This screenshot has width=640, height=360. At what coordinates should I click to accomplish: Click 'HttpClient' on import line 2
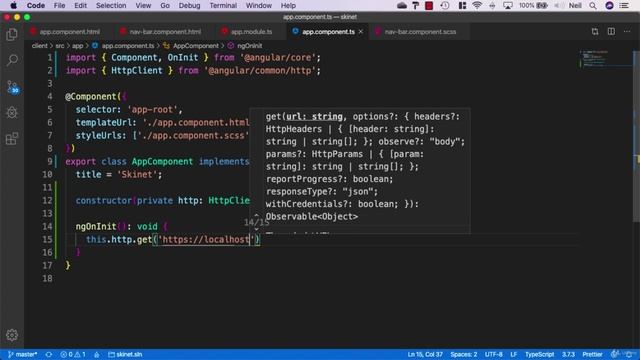137,71
